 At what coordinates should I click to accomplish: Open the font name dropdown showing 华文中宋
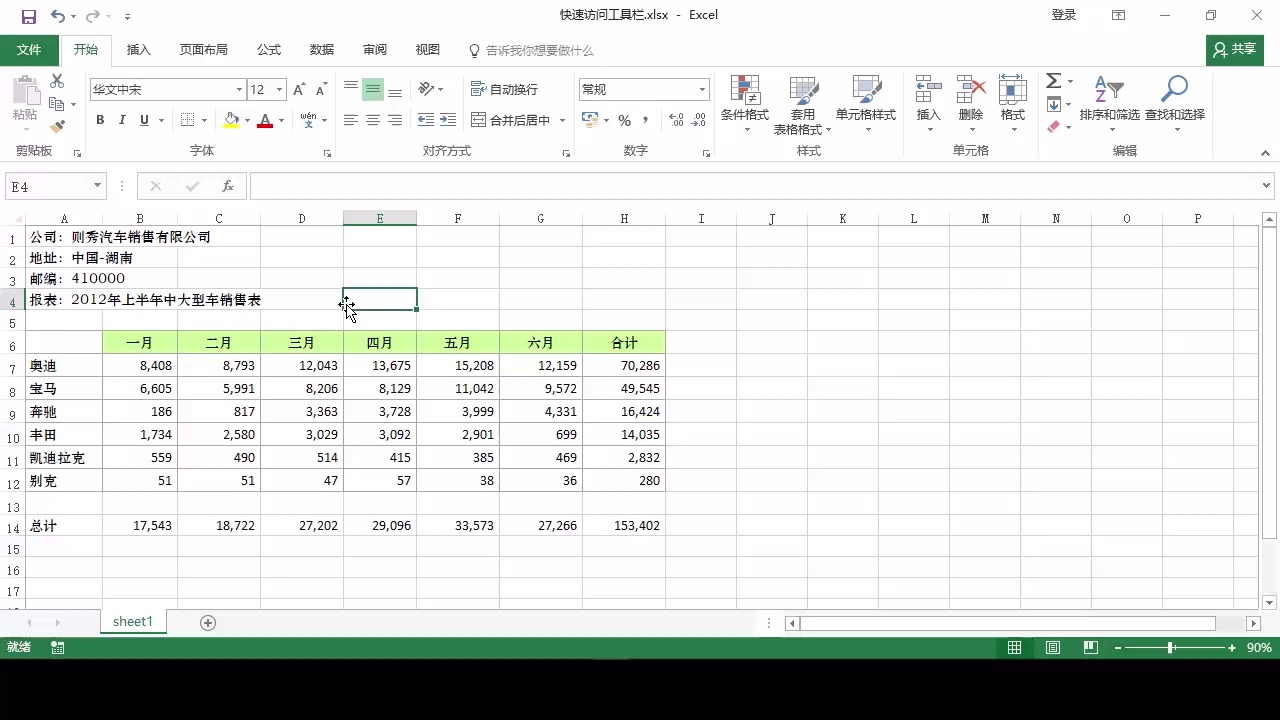(240, 89)
